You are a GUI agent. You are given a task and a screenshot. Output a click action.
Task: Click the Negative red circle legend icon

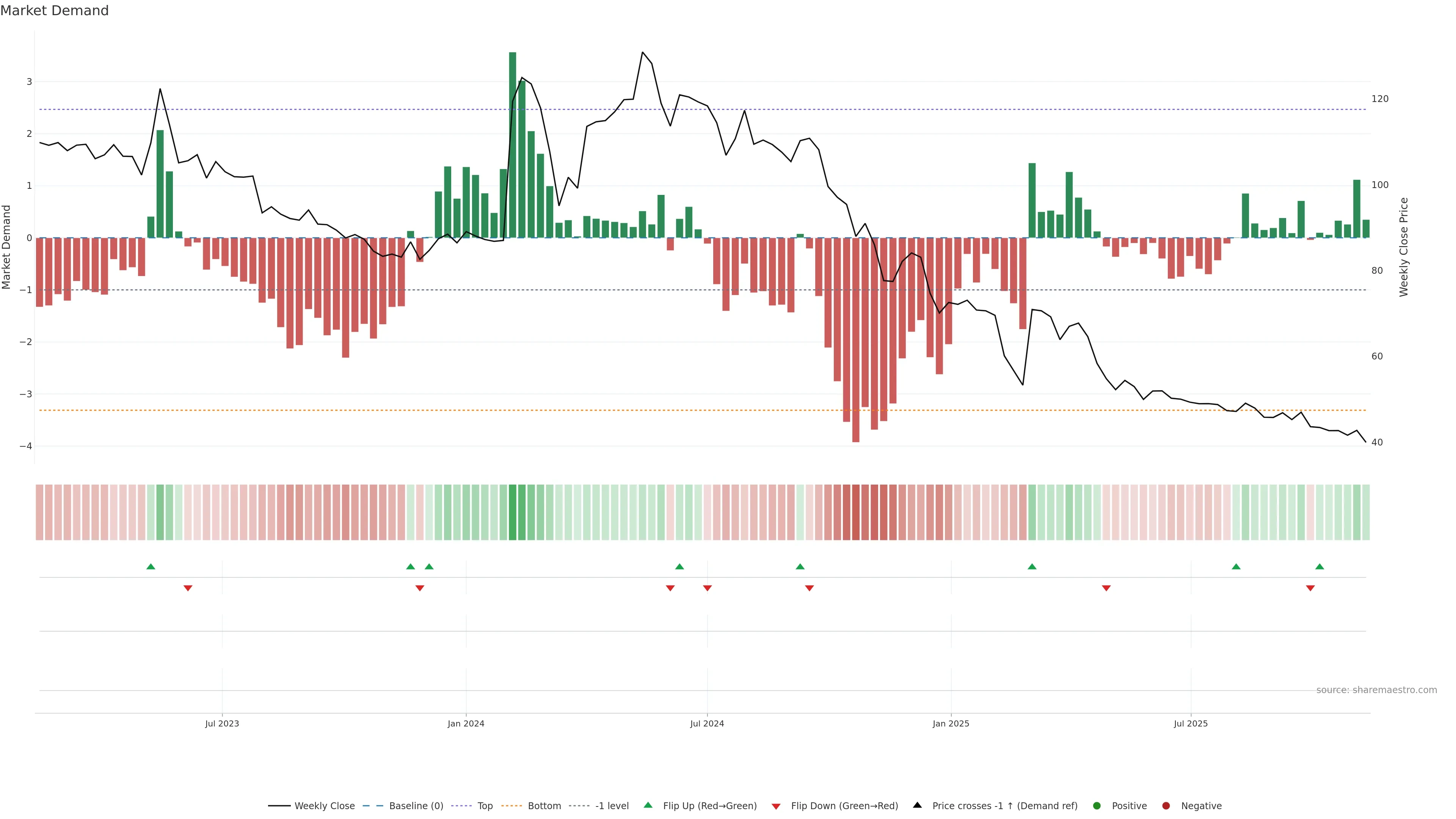click(x=1166, y=806)
